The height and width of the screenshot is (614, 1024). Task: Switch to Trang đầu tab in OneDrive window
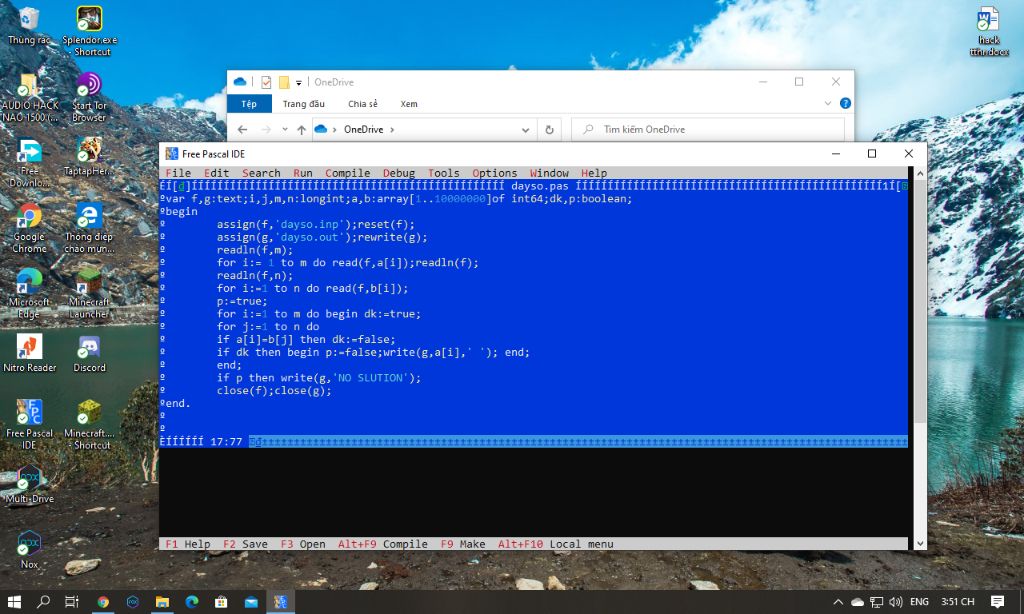point(303,104)
